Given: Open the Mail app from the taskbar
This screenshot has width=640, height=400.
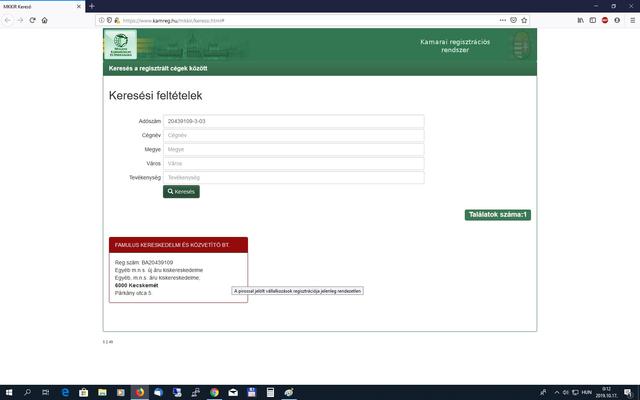Looking at the screenshot, I should pyautogui.click(x=233, y=393).
